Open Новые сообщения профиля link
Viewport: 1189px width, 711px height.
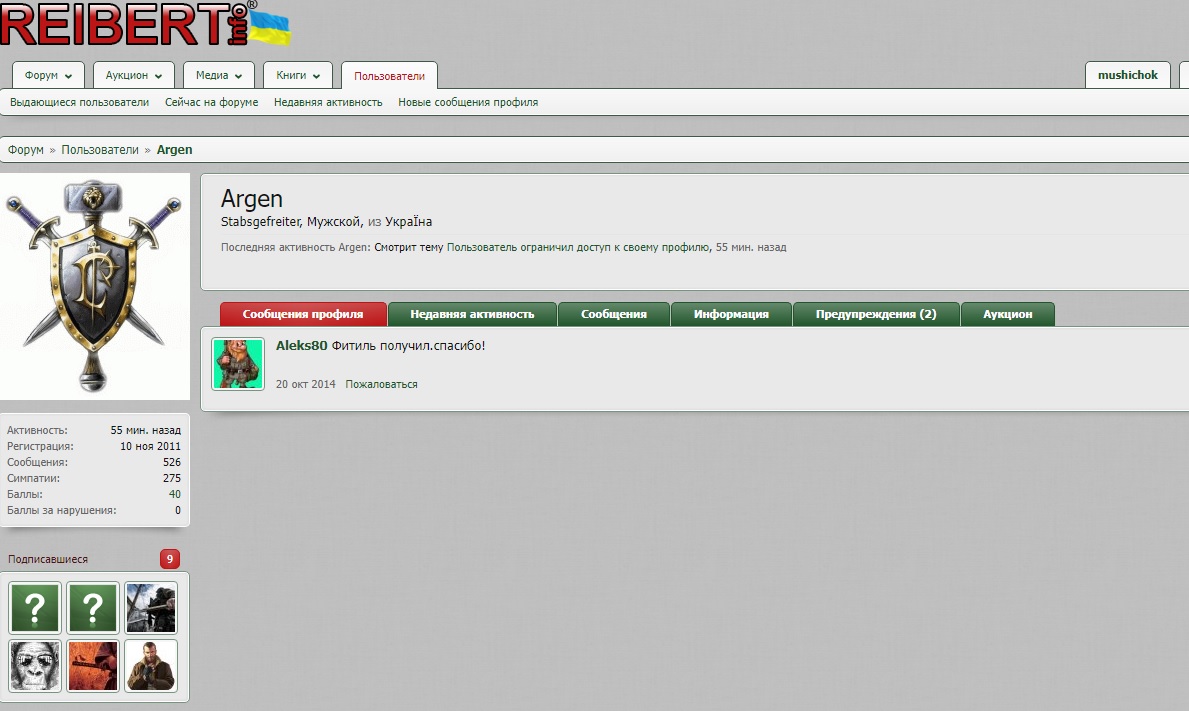click(x=468, y=102)
